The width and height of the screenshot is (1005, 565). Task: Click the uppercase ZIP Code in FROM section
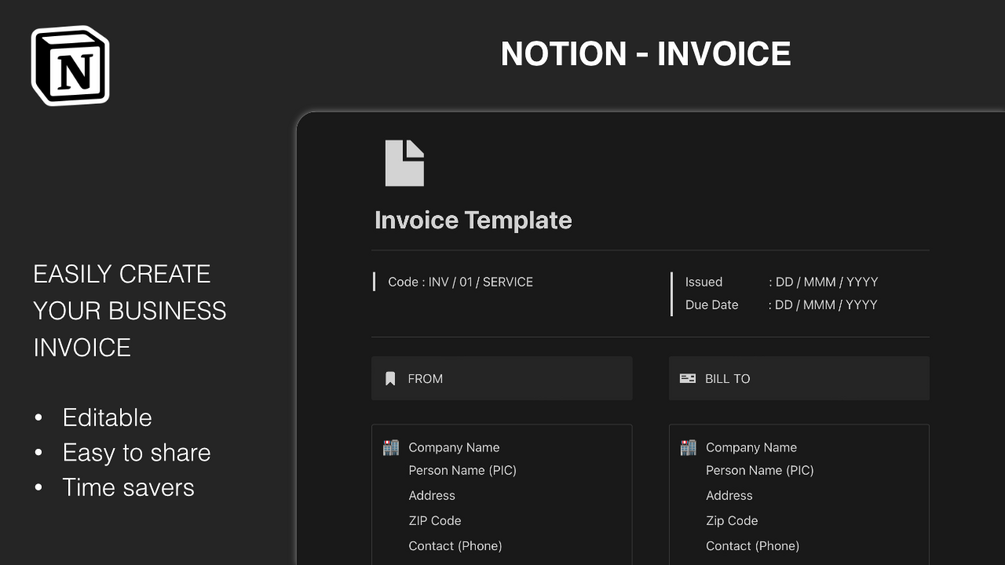[x=435, y=521]
